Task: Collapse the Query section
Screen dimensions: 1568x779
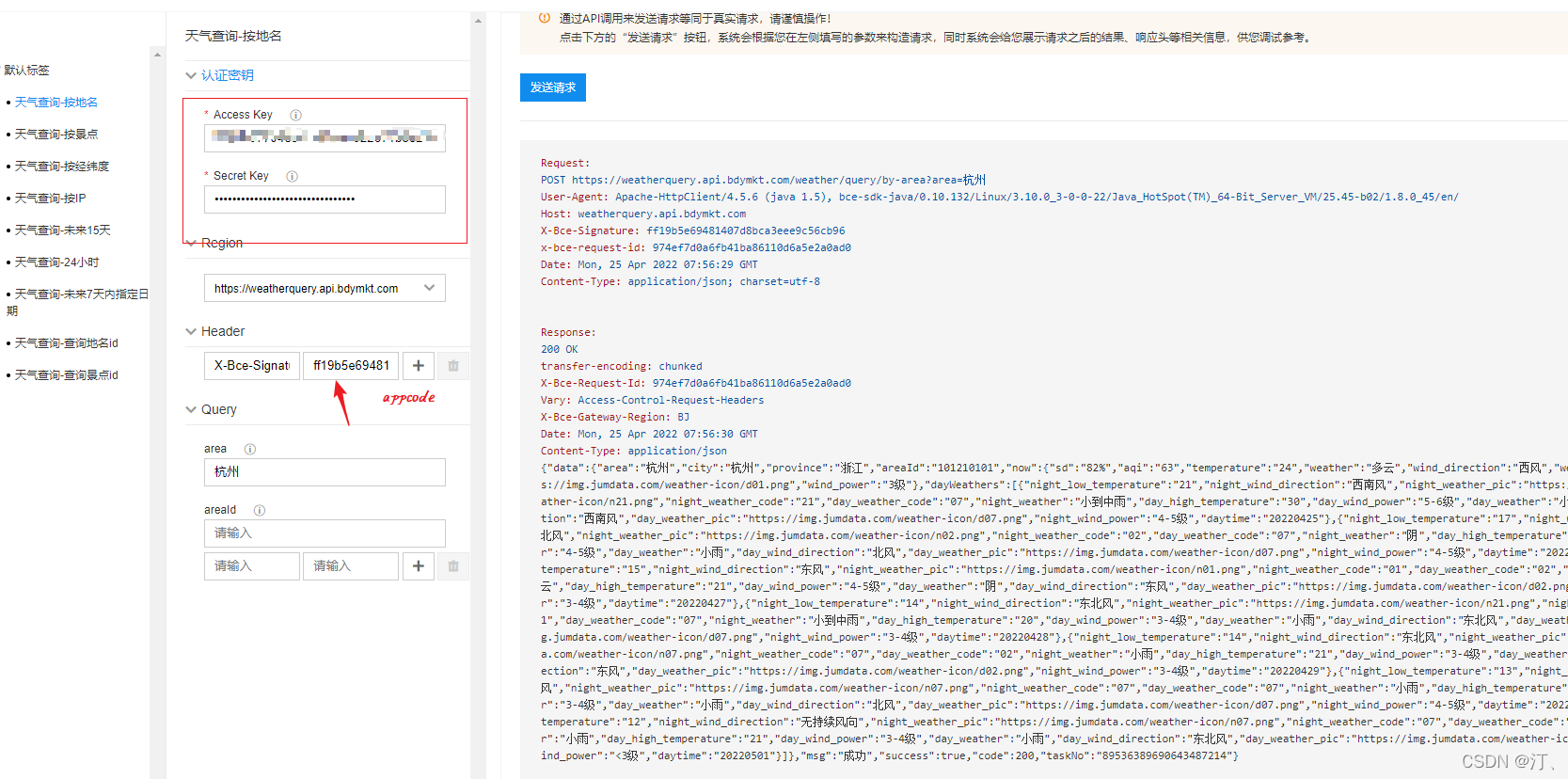Action: point(191,409)
